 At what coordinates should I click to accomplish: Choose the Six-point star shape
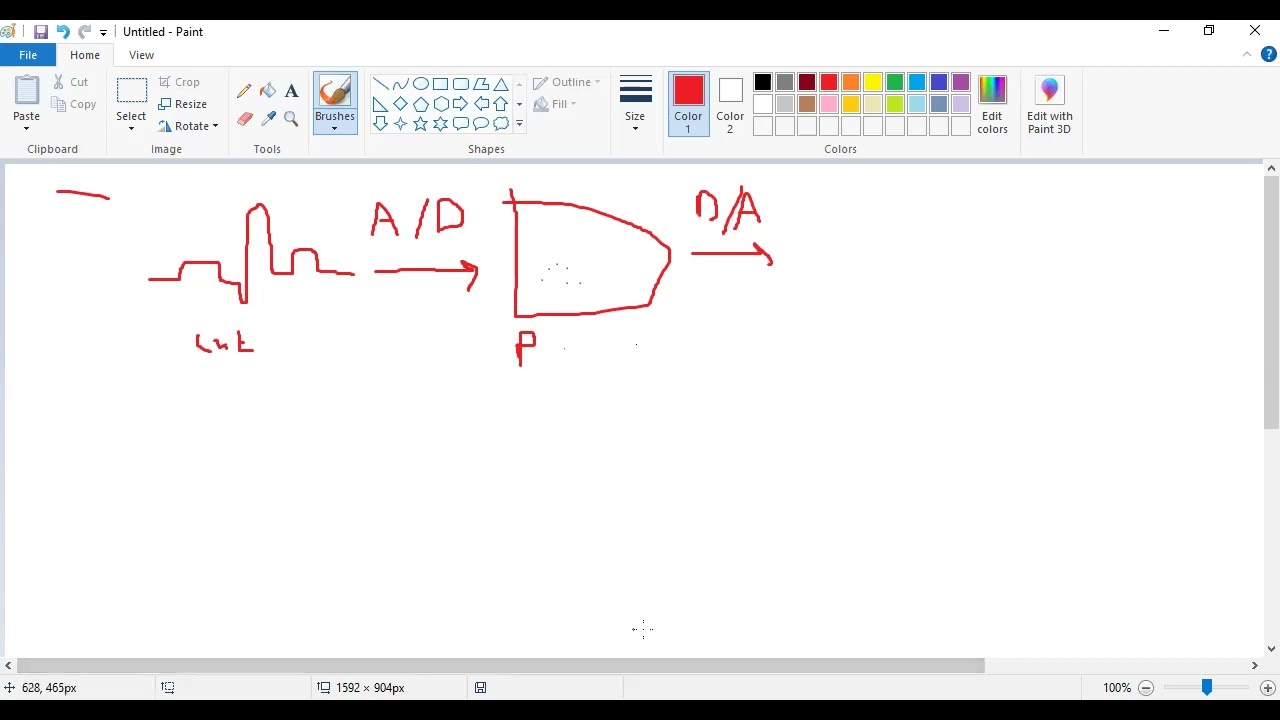(440, 124)
